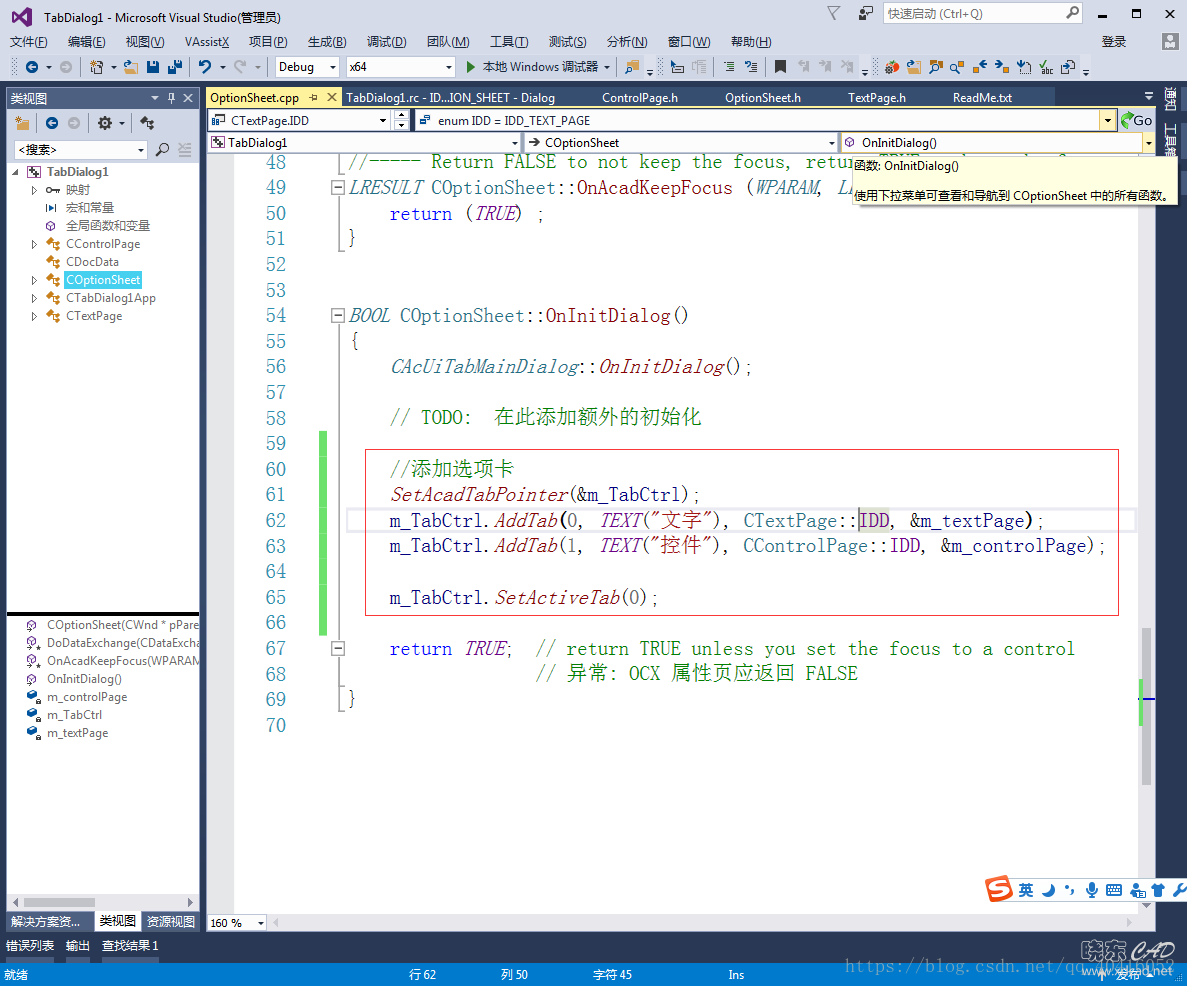
Task: Toggle Sogou English/Chinese input mode
Action: click(x=1026, y=890)
